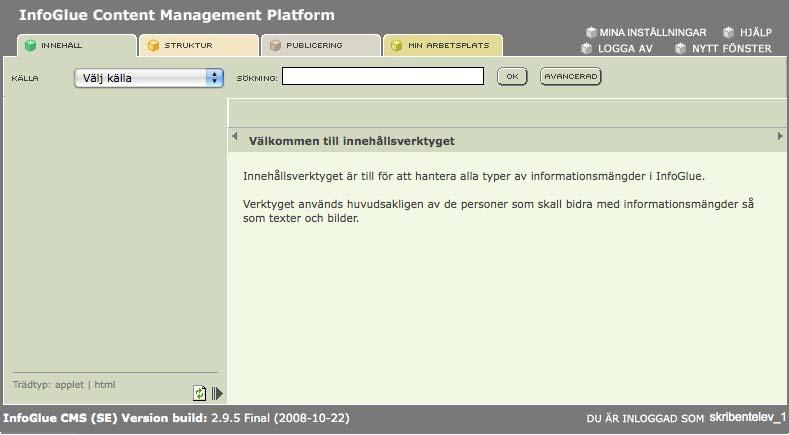
Task: Click the left arrow beside Välkommen heading
Action: click(234, 136)
